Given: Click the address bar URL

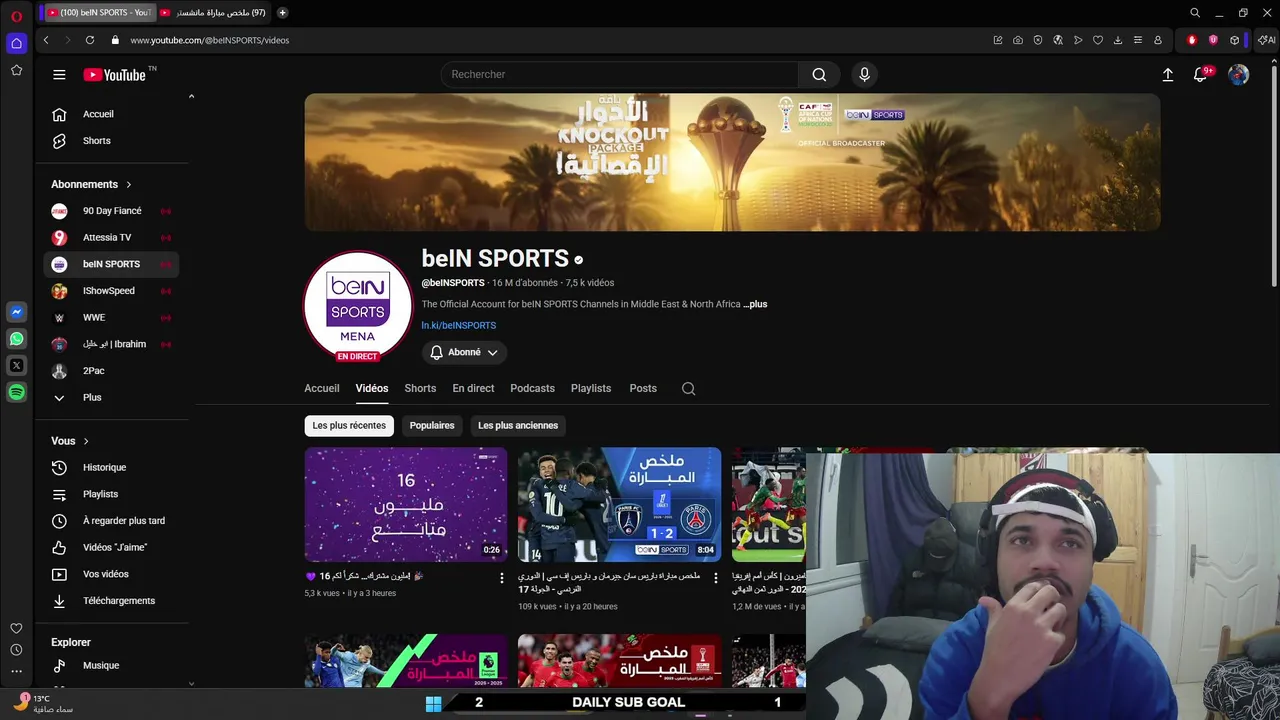Looking at the screenshot, I should (x=209, y=40).
